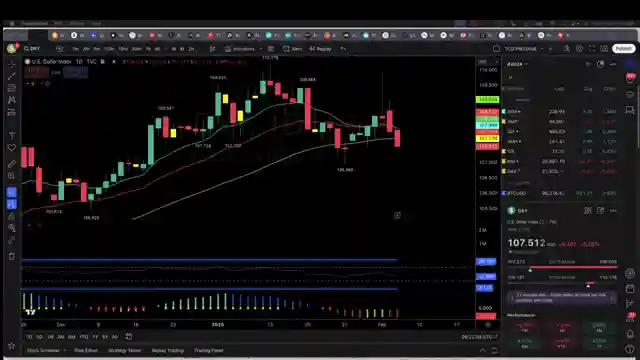Select the 1m timeframe interval

click(75, 49)
